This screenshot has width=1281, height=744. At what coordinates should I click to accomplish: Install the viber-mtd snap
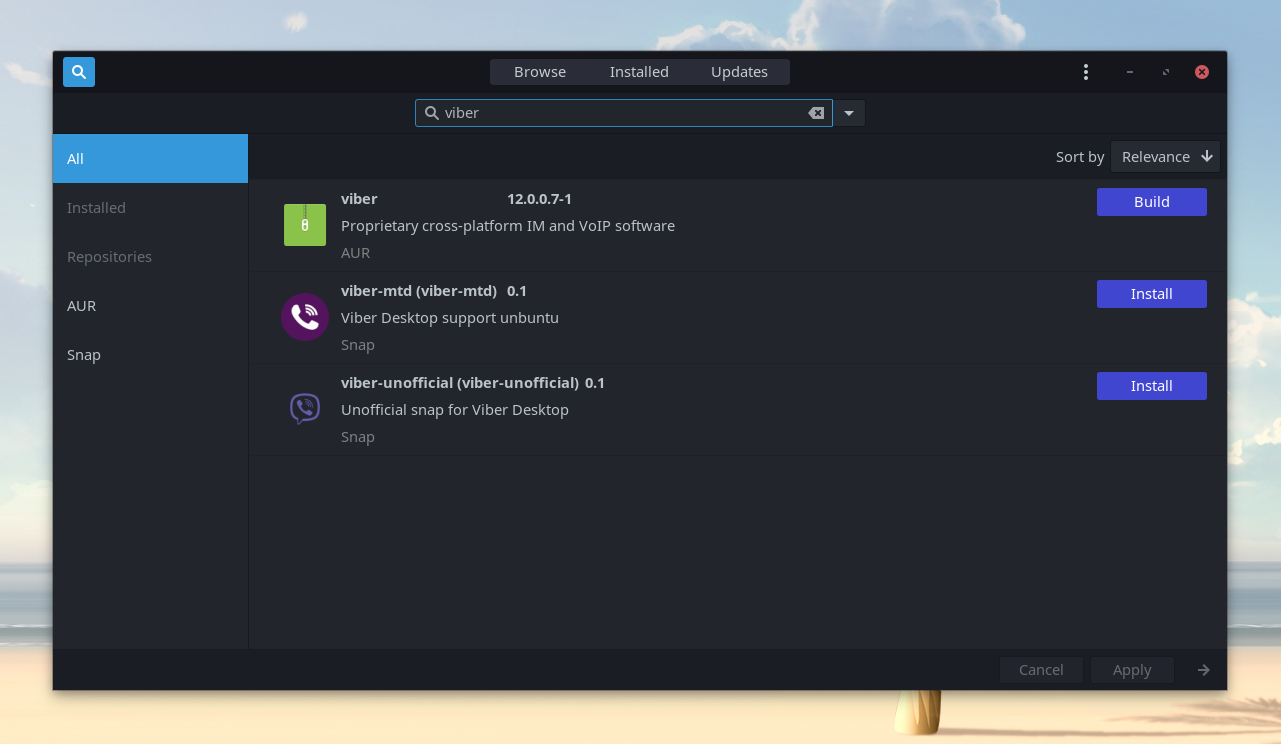pyautogui.click(x=1151, y=294)
